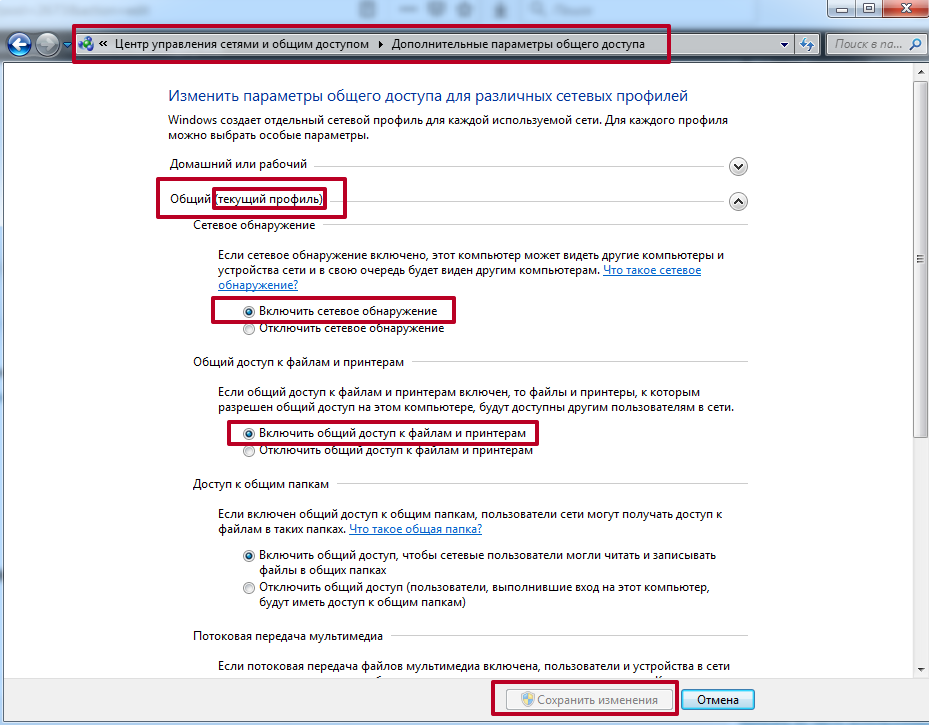Collapse the "Общий (текущий профиль)" section
The image size is (929, 725).
pyautogui.click(x=738, y=201)
